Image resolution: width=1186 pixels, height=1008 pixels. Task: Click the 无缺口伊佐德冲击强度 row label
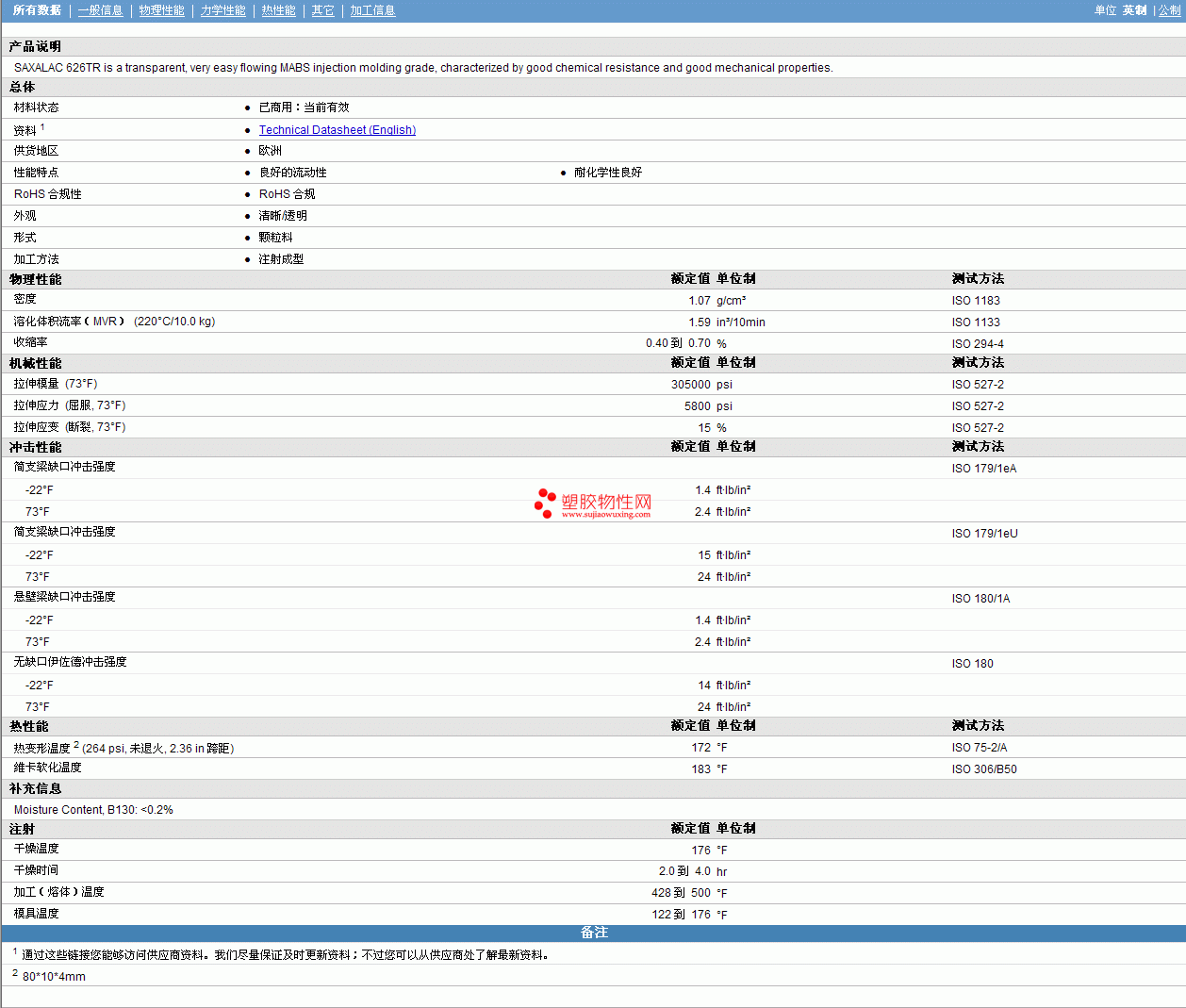pos(70,662)
